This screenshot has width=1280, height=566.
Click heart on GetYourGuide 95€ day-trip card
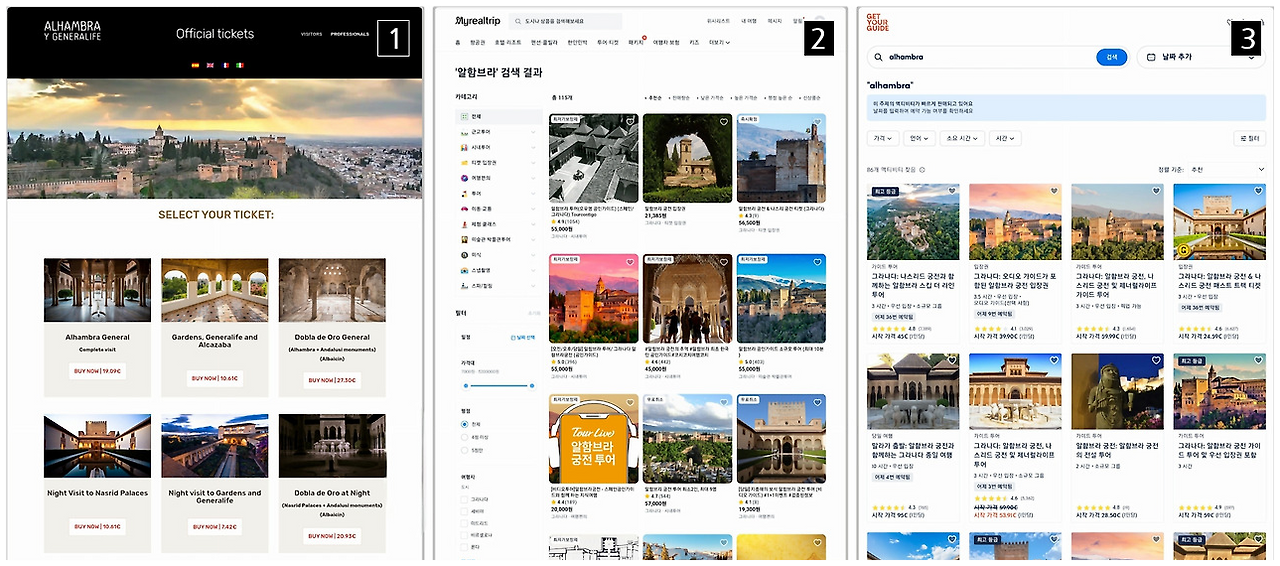click(952, 360)
